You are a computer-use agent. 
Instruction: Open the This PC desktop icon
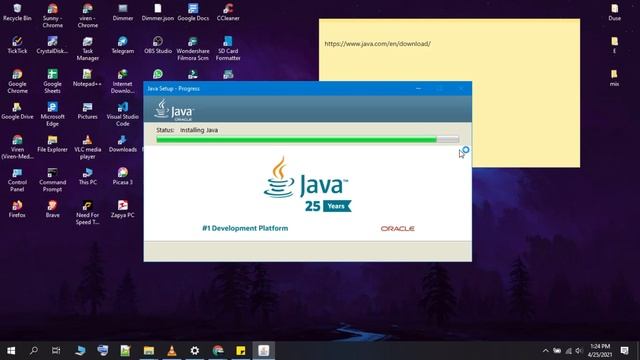click(88, 176)
